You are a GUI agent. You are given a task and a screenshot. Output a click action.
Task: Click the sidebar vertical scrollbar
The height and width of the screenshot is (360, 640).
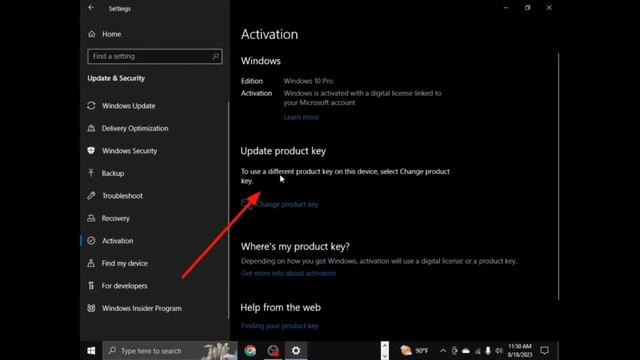coord(228,210)
